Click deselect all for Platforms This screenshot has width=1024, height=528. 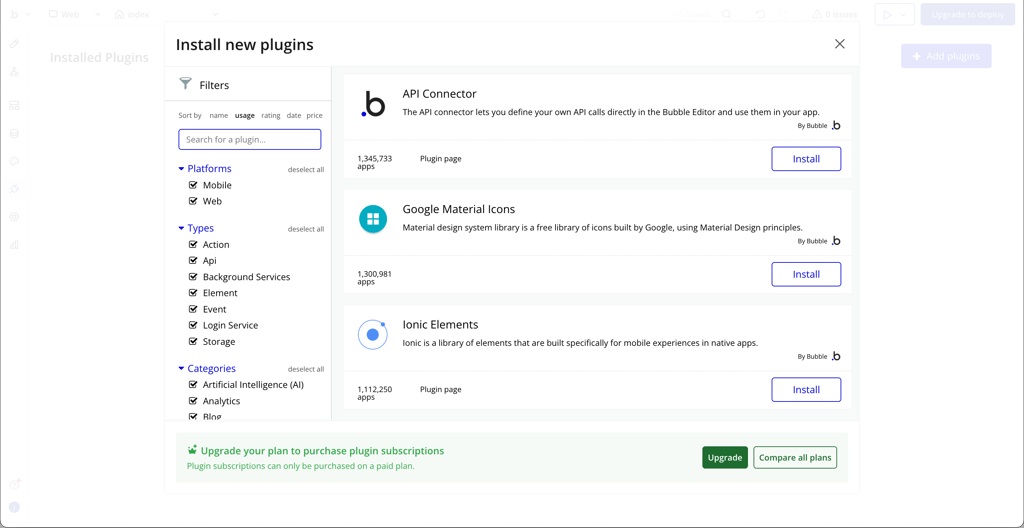tap(306, 169)
